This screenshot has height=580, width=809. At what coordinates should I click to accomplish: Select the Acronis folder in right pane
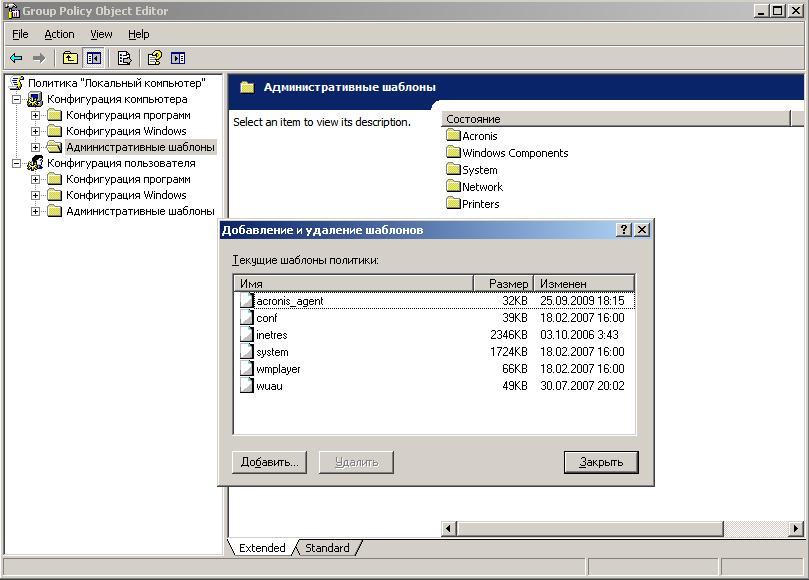coord(479,136)
